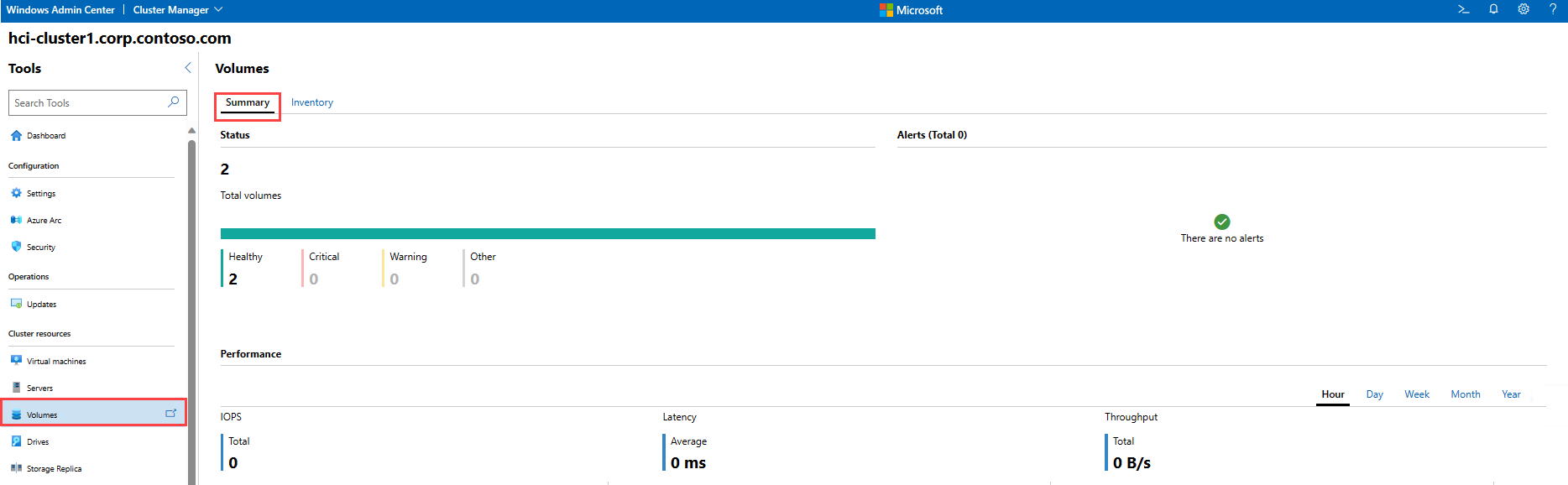The height and width of the screenshot is (485, 1568).
Task: Click the Search Tools input field
Action: 88,103
